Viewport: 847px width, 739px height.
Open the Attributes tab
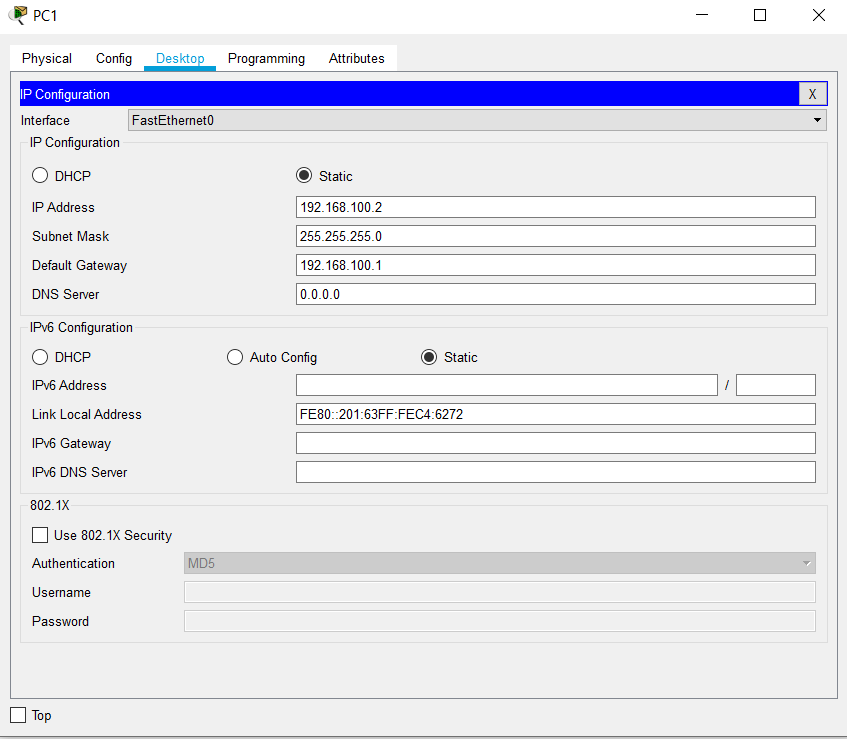point(356,58)
